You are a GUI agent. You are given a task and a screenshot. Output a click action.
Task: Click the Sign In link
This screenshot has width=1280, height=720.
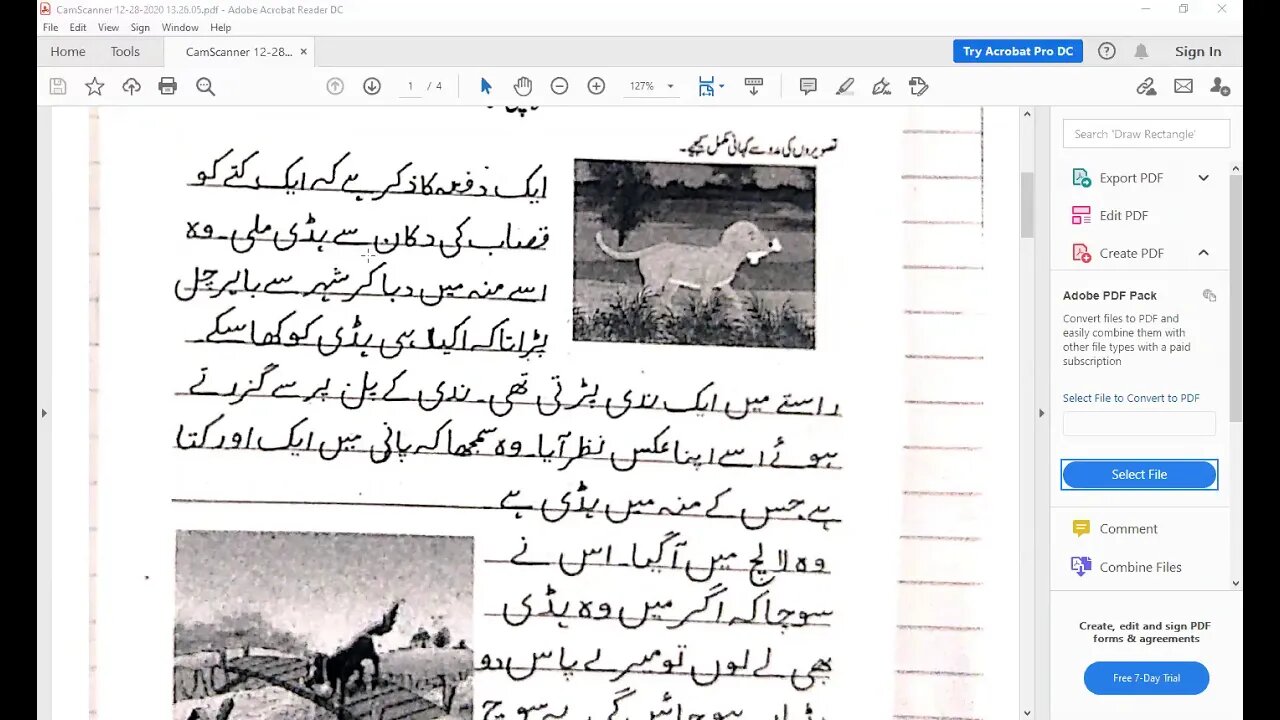click(x=1198, y=52)
